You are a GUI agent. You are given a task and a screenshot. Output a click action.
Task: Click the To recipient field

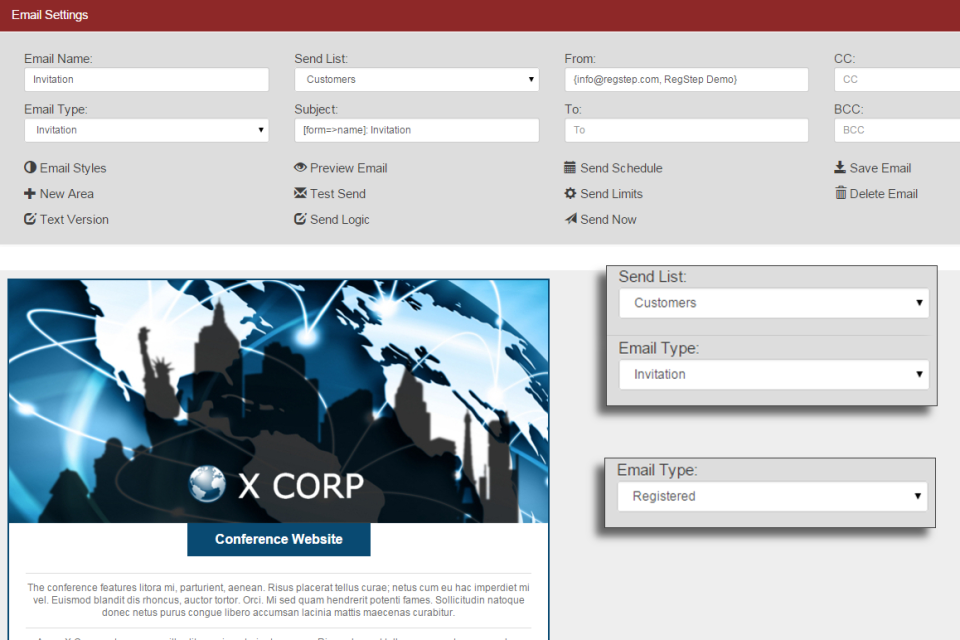(x=686, y=130)
